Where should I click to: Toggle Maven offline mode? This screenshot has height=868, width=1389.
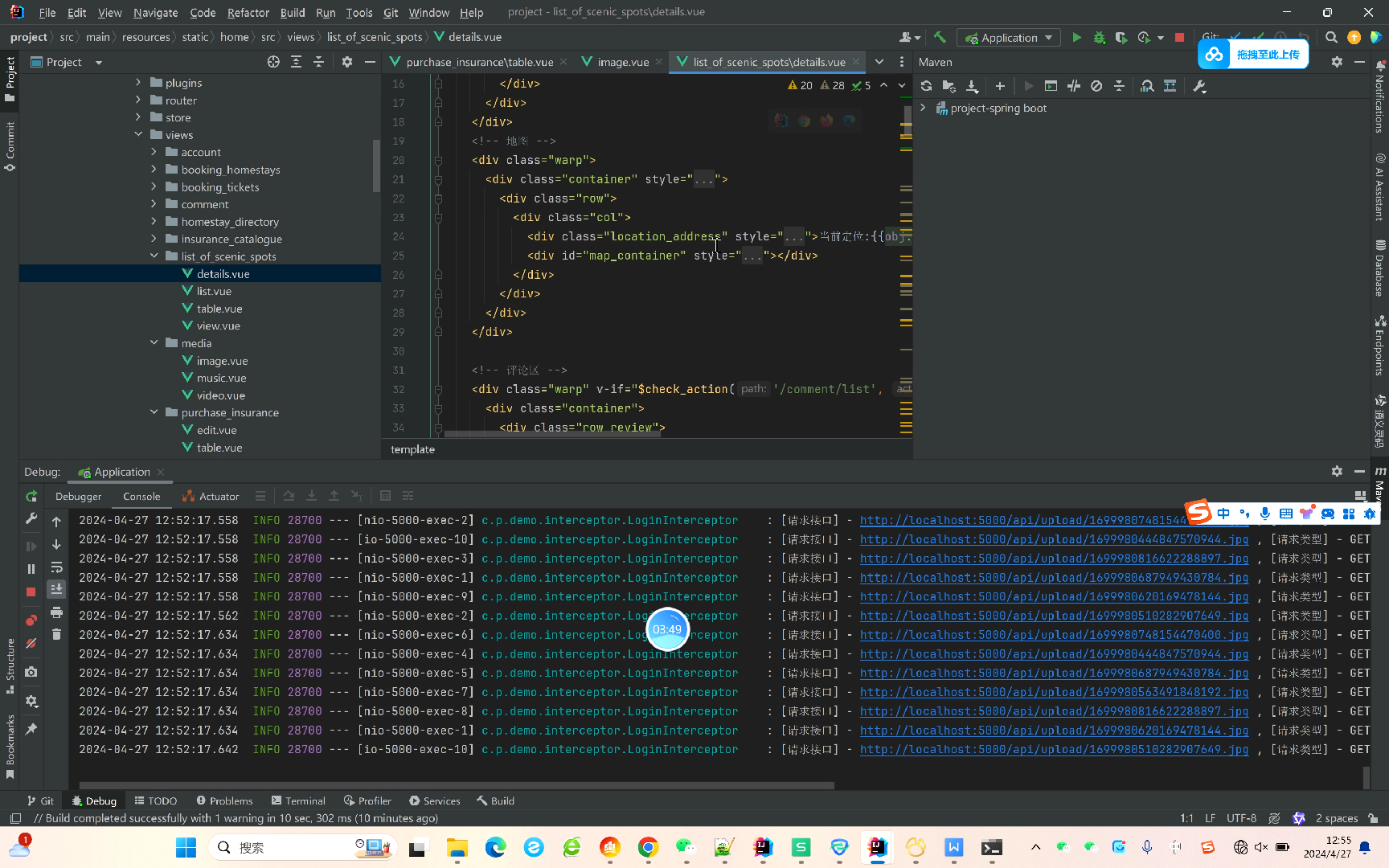(x=1074, y=86)
